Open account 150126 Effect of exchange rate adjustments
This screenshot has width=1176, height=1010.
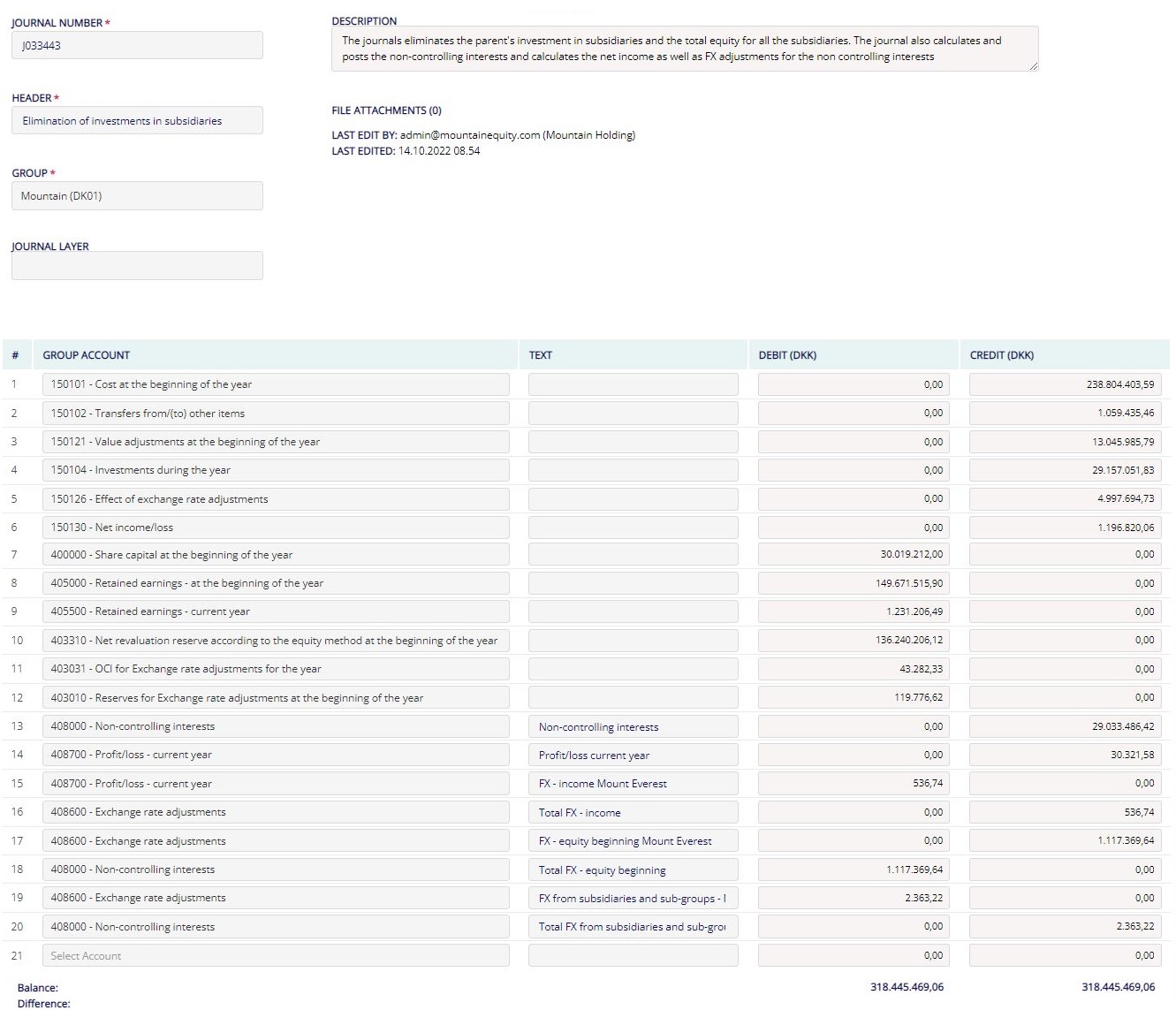click(276, 498)
